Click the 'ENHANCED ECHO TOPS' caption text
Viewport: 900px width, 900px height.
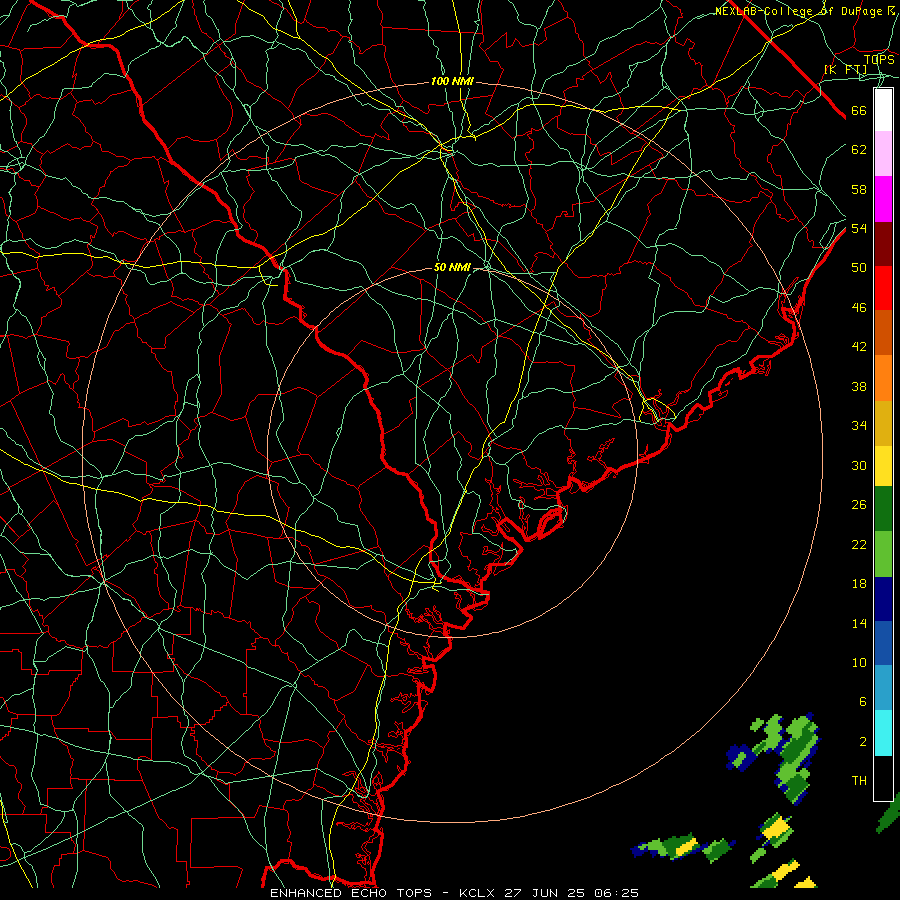click(351, 893)
